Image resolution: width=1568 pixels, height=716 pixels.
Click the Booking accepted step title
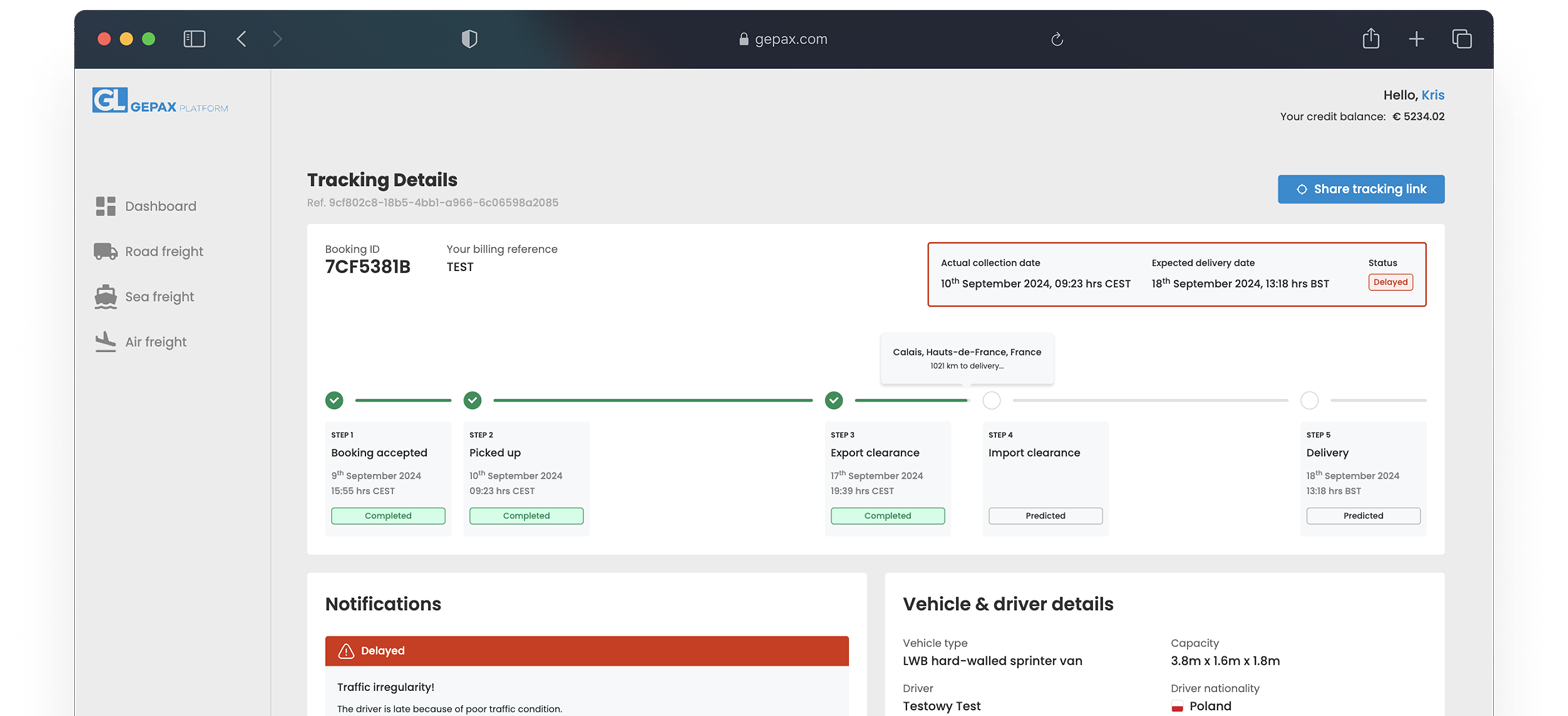(x=379, y=453)
